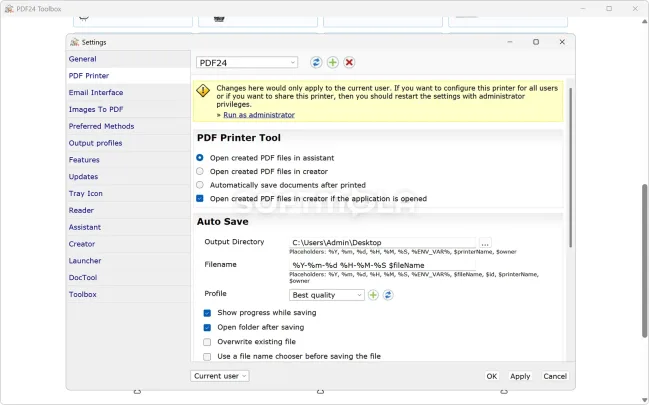Open the Features section

coord(128,160)
